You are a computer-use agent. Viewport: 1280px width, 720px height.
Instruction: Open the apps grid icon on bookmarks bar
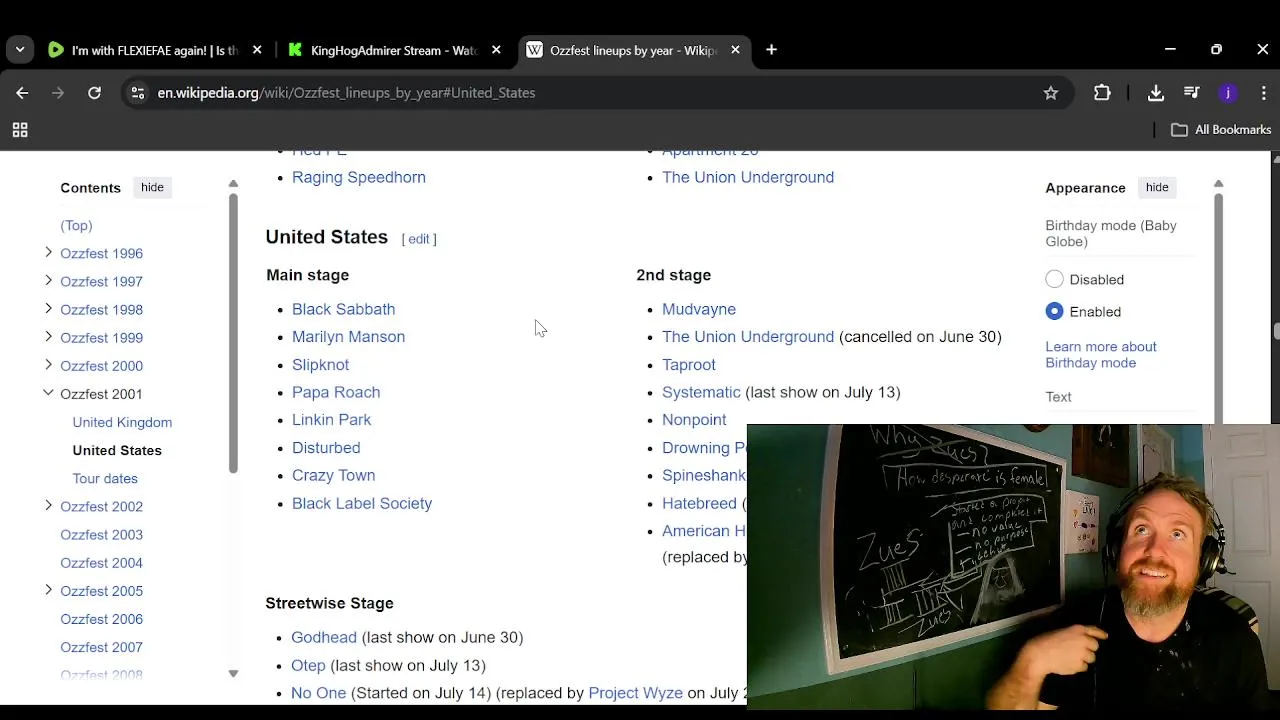(x=20, y=130)
